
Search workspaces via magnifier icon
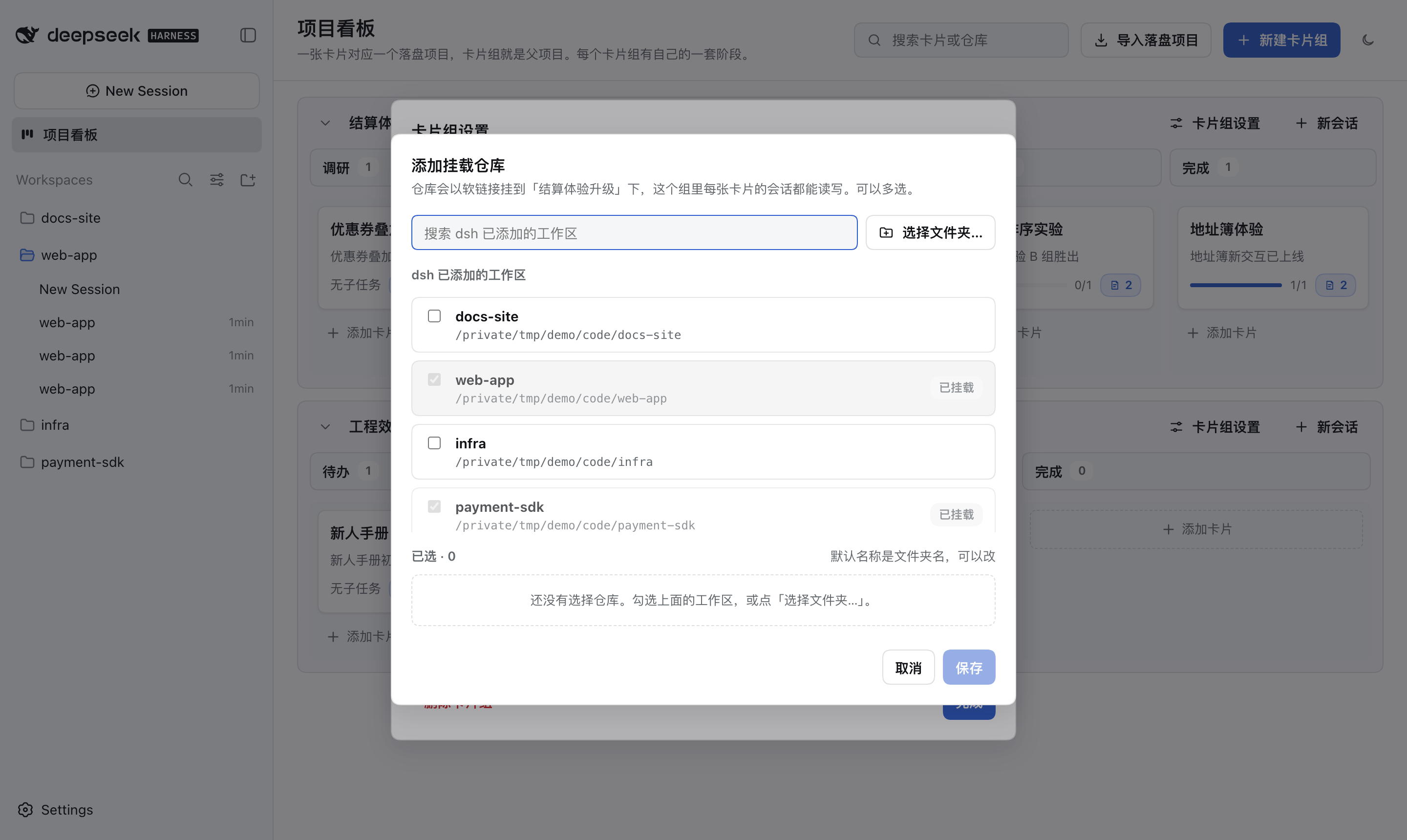point(185,180)
